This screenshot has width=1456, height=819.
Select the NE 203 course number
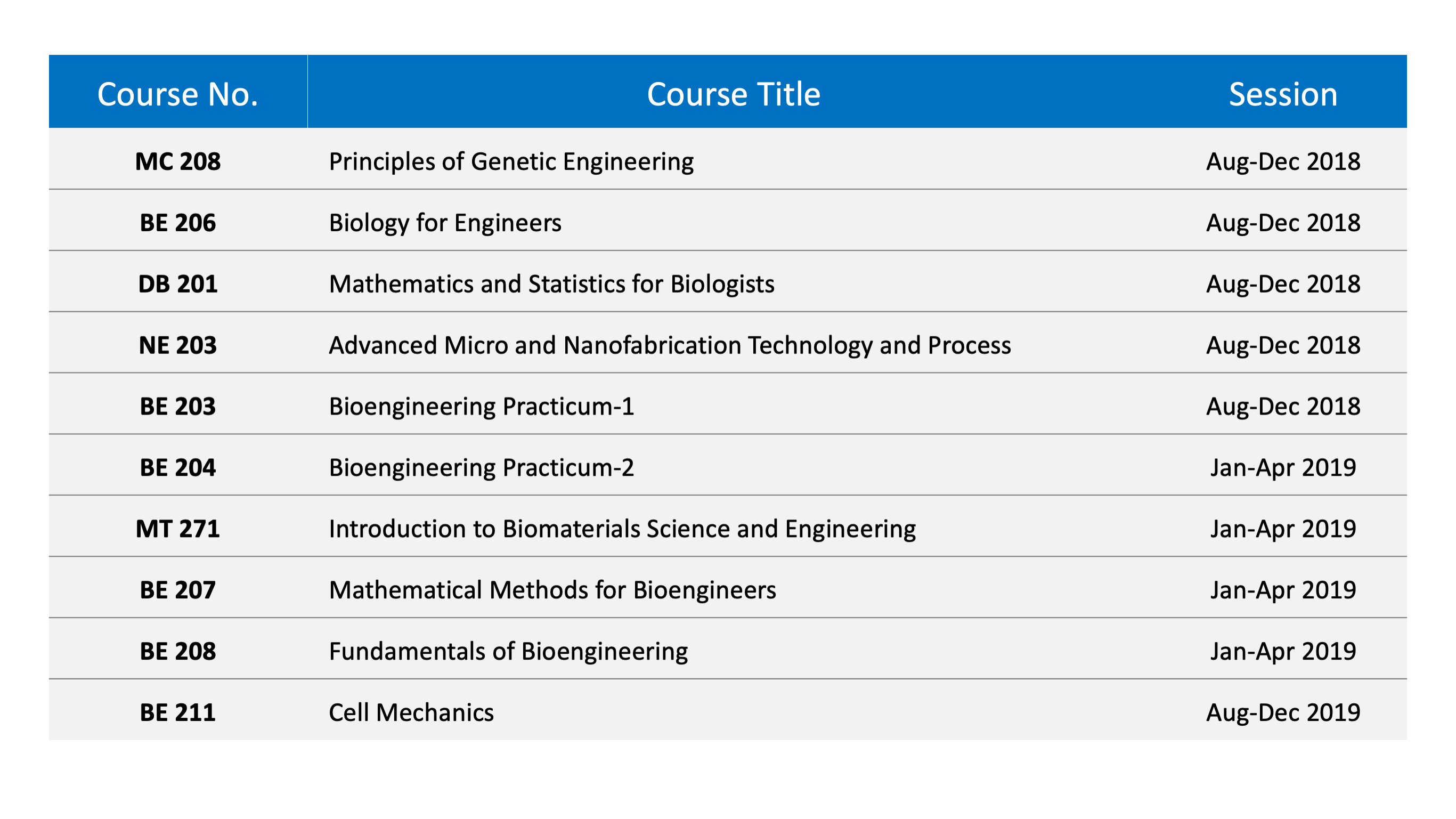pos(177,345)
